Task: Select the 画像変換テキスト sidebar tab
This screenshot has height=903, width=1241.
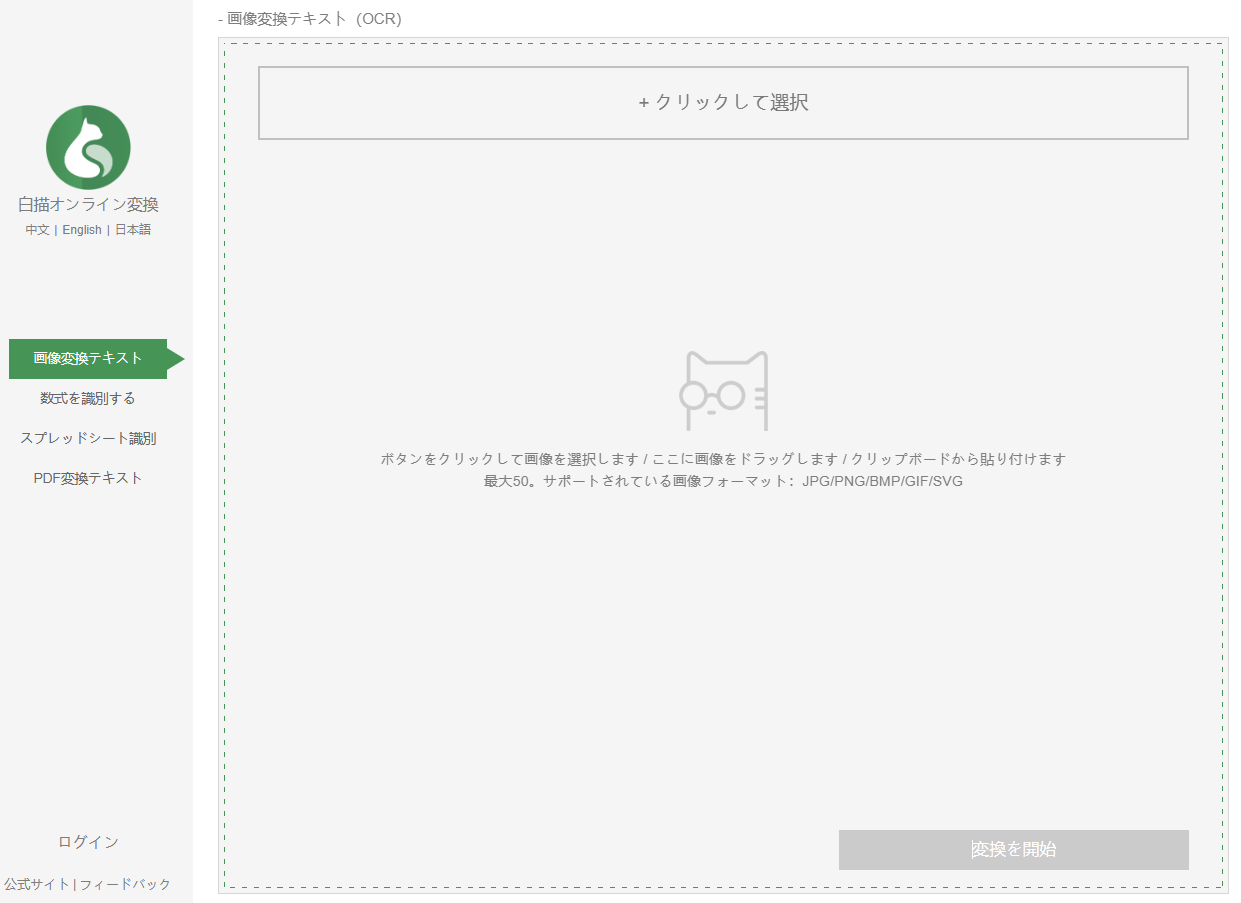Action: [x=88, y=358]
